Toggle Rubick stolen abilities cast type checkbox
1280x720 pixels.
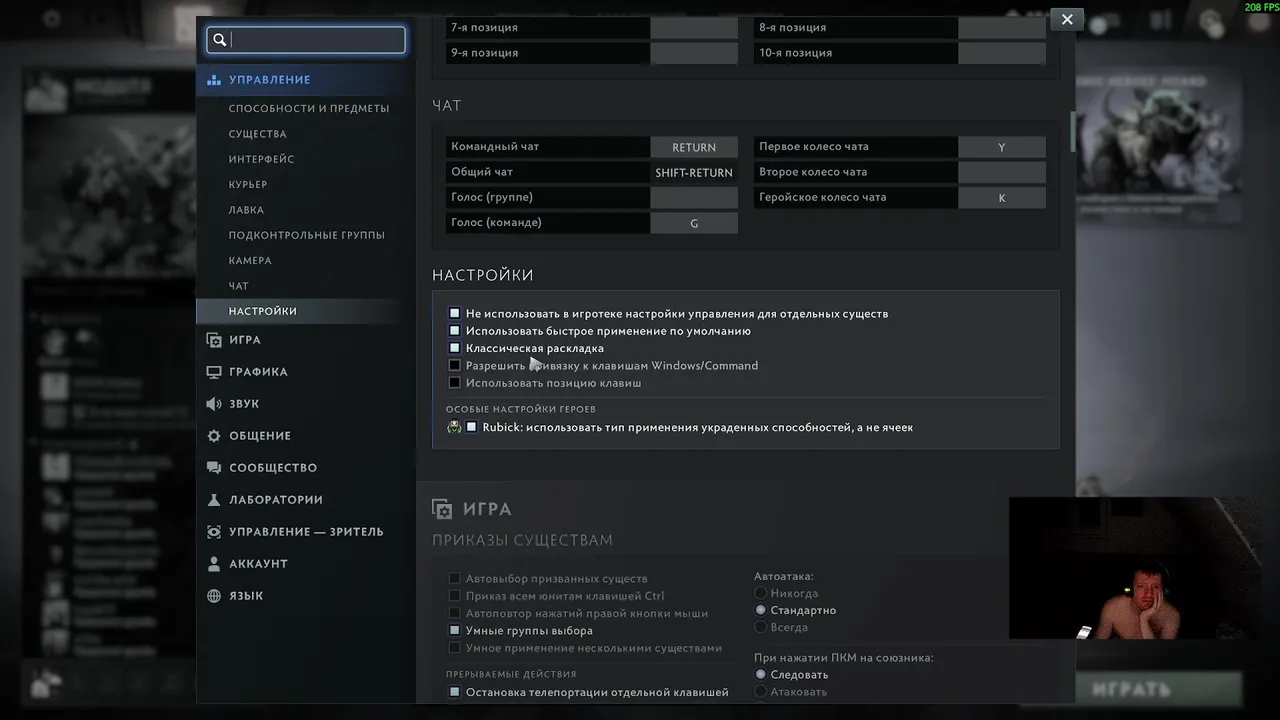(472, 427)
